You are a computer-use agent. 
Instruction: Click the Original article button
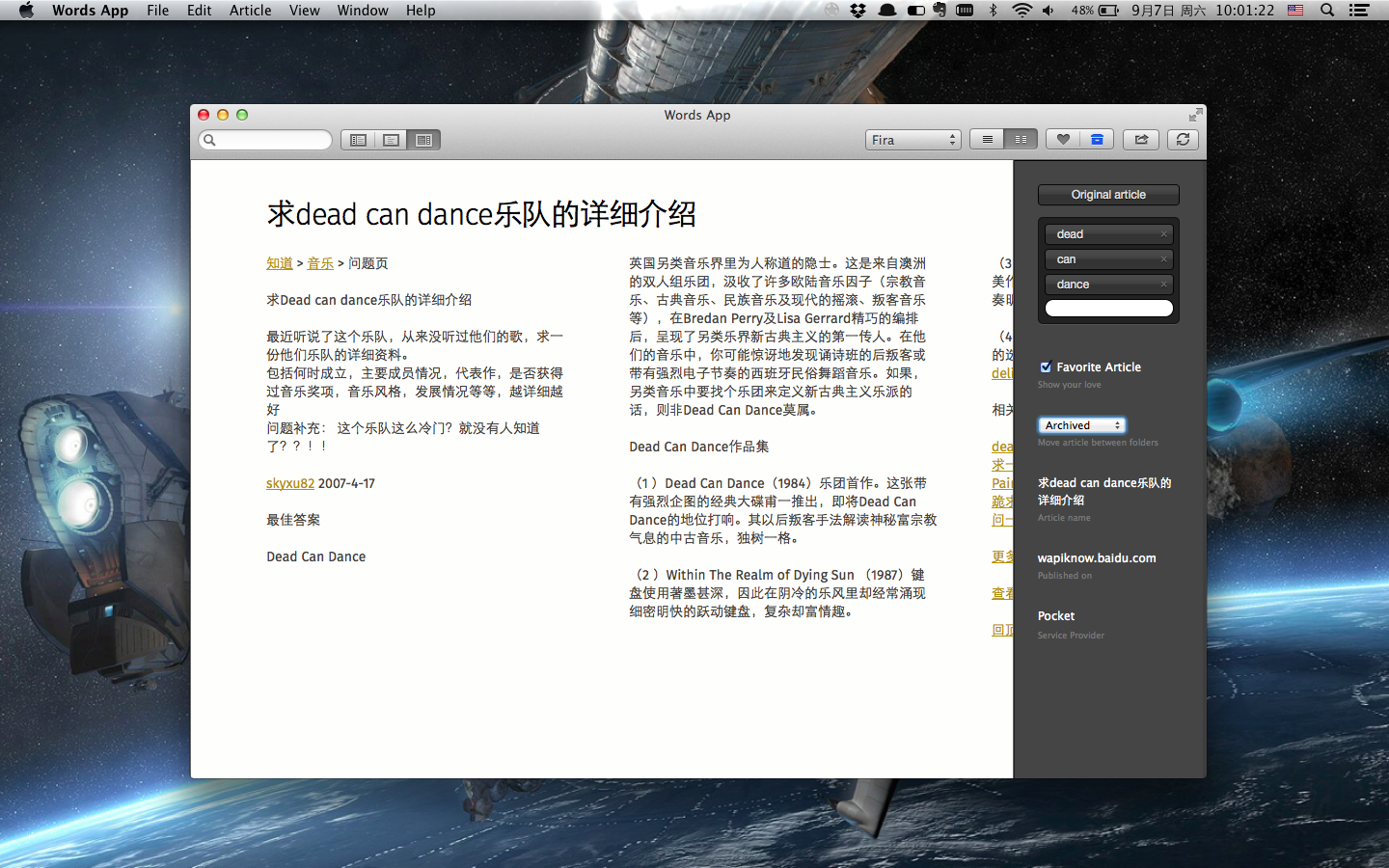tap(1108, 195)
